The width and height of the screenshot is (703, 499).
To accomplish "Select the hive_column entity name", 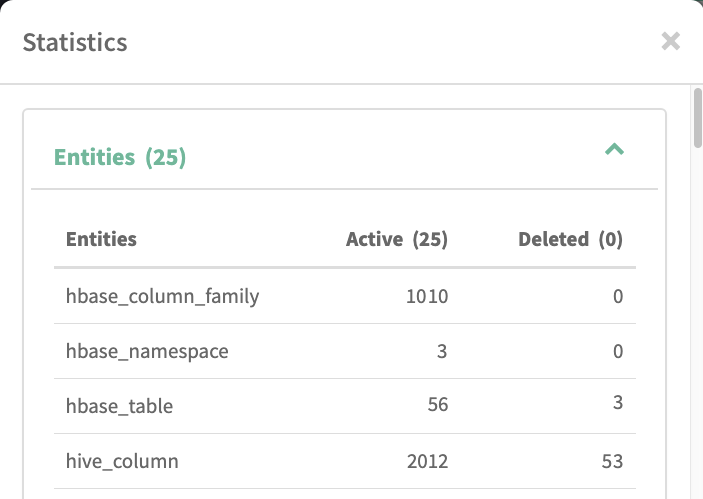I will (x=122, y=461).
